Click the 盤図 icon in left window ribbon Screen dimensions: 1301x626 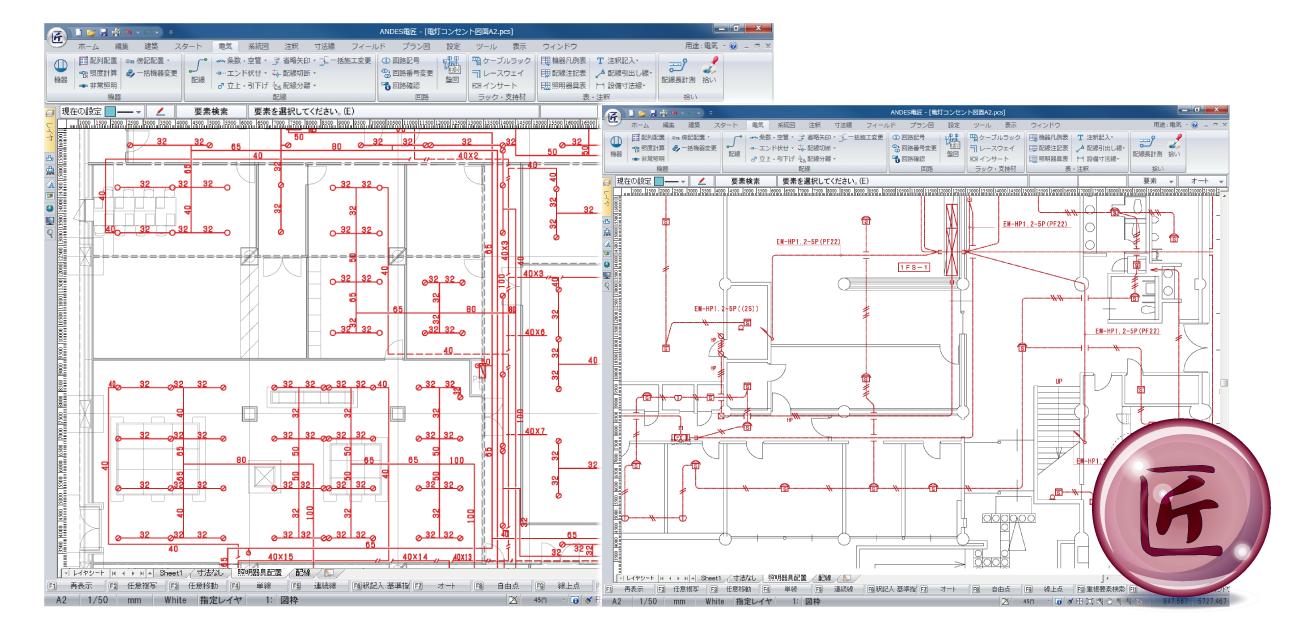[451, 71]
